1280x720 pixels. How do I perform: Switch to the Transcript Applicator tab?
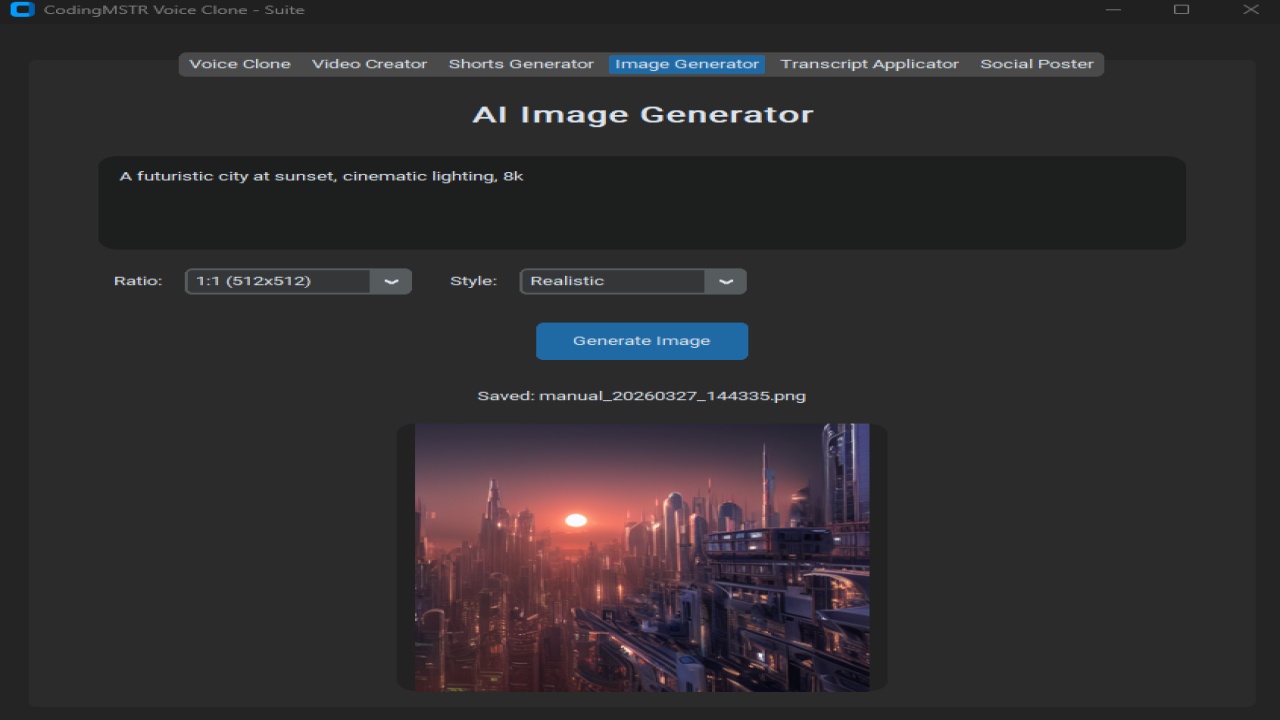870,64
